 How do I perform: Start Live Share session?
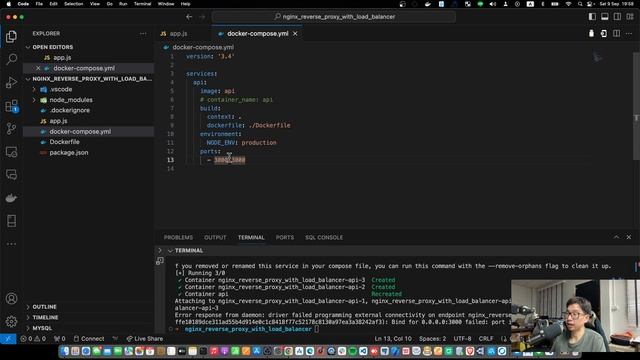pyautogui.click(x=144, y=339)
